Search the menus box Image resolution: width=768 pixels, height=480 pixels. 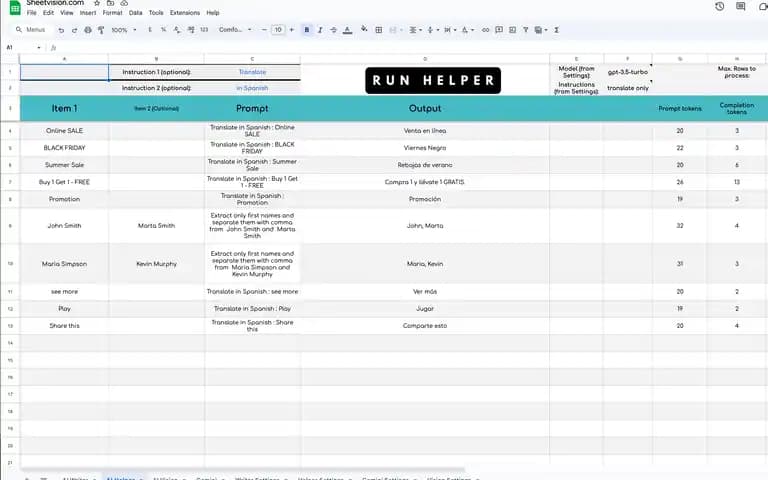point(31,30)
